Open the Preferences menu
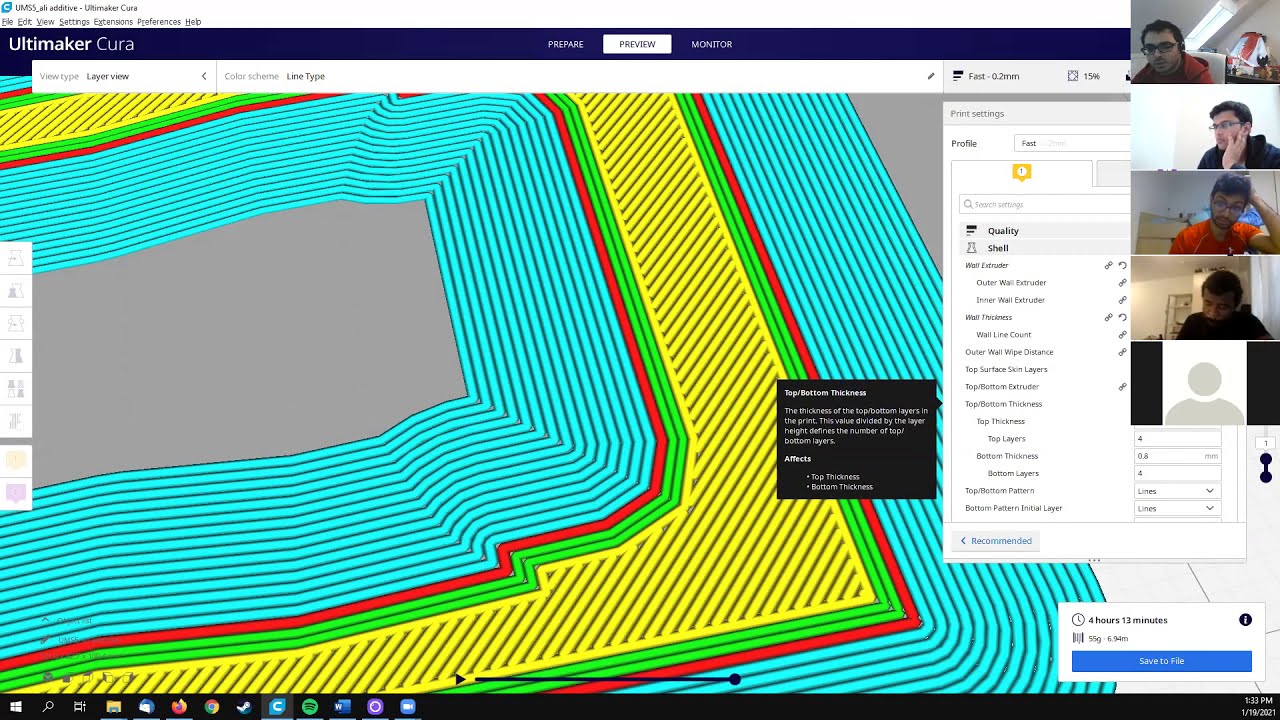 click(x=159, y=21)
